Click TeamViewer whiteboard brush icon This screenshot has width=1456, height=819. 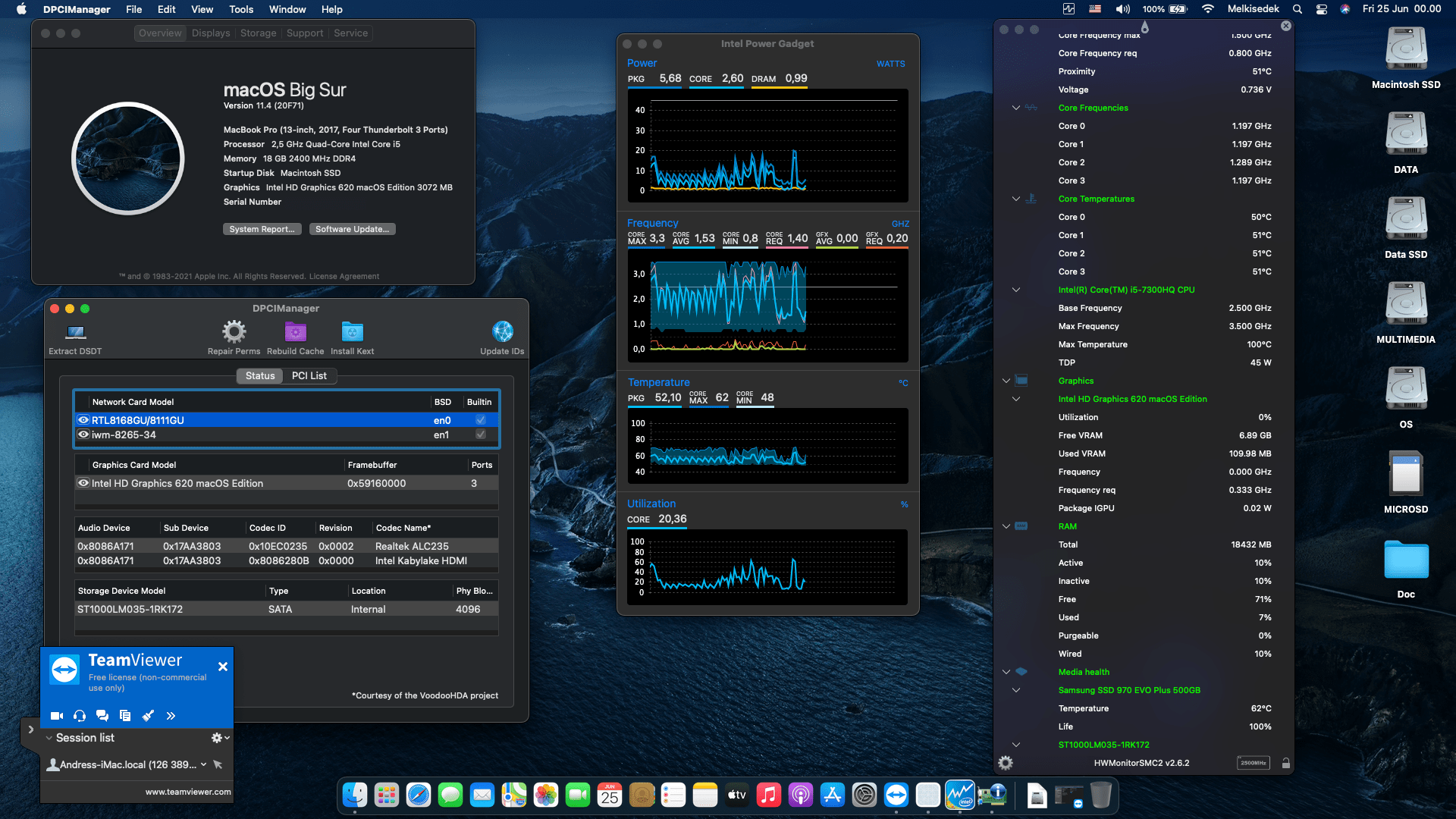pyautogui.click(x=148, y=716)
